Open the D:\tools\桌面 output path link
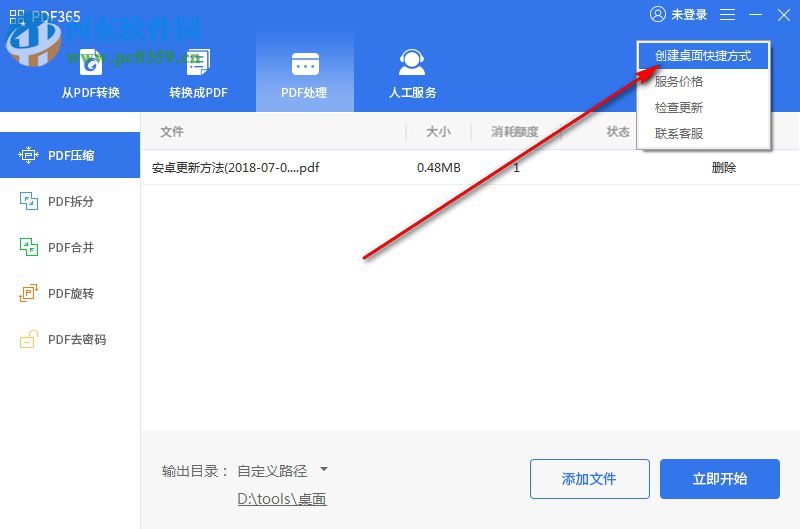The image size is (800, 529). tap(282, 498)
